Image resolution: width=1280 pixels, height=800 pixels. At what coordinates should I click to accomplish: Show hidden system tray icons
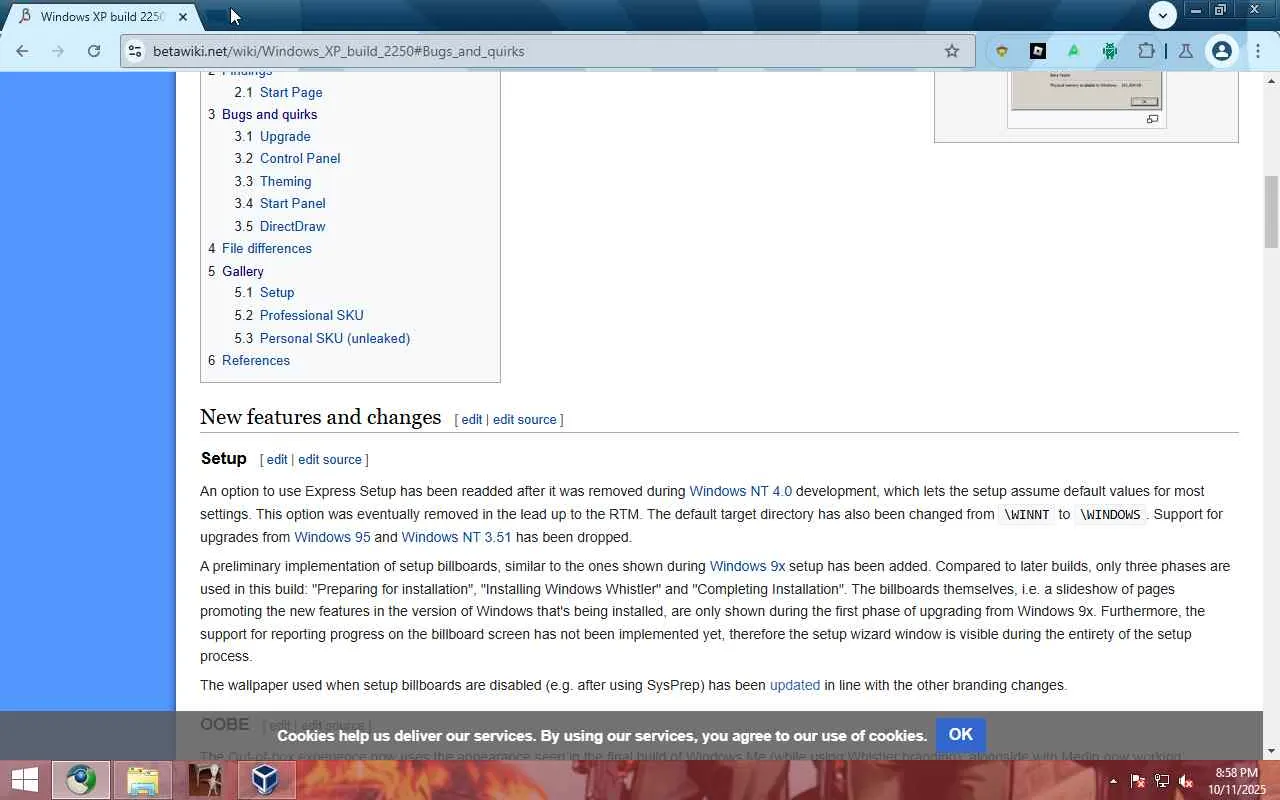coord(1113,781)
